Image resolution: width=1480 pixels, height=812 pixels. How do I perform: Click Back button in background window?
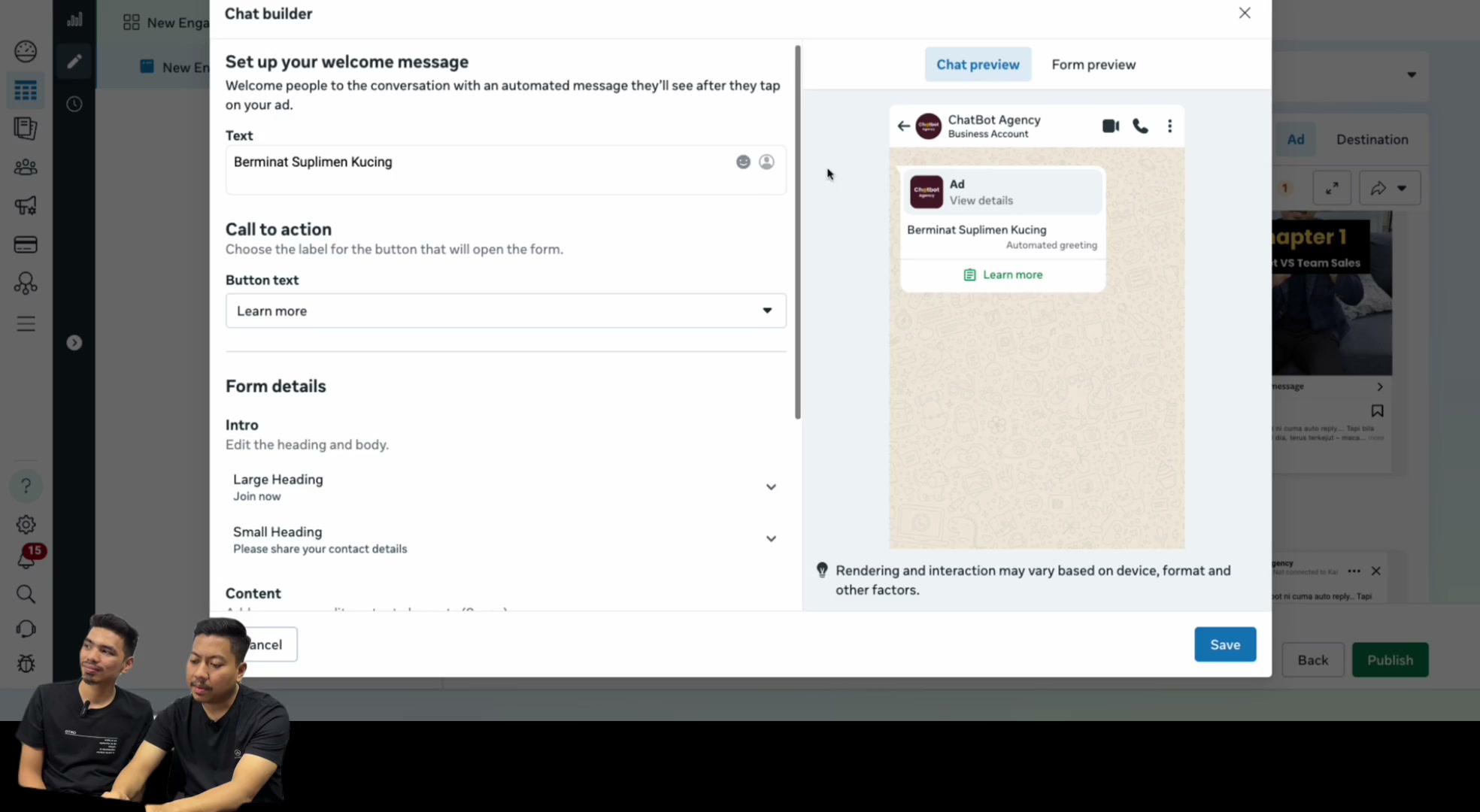click(x=1312, y=659)
